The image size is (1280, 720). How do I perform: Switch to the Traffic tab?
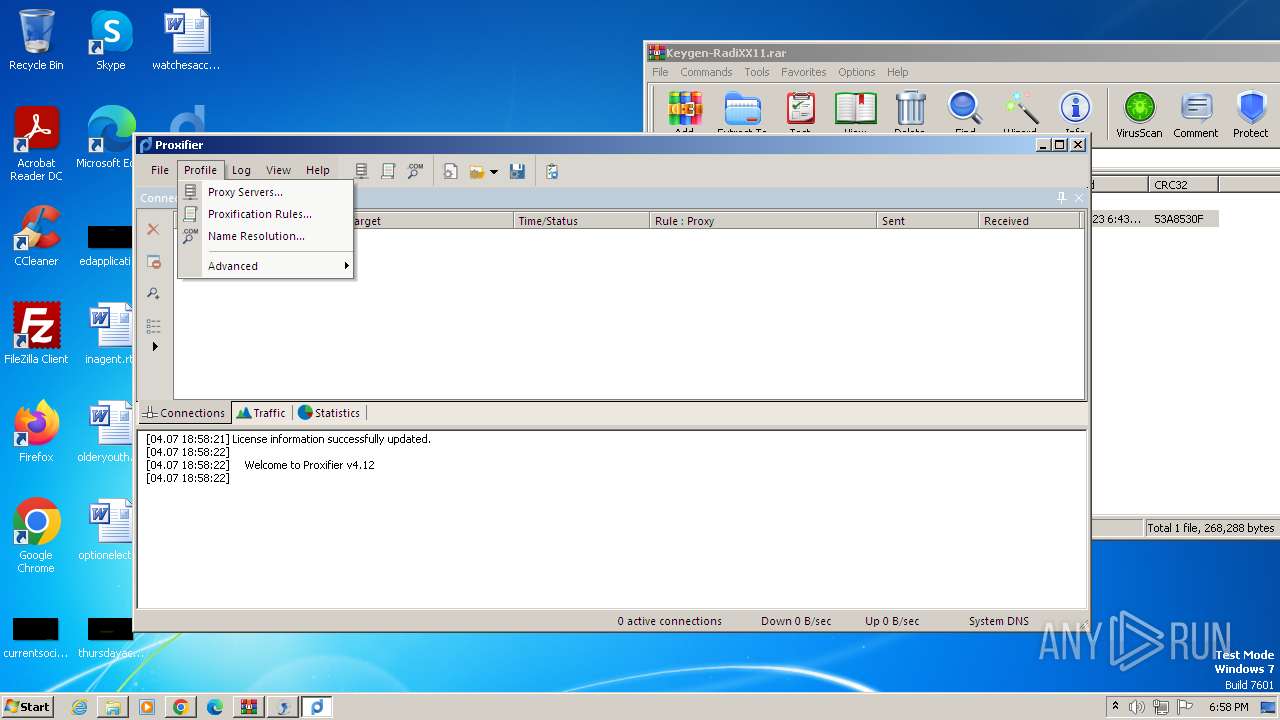coord(261,413)
